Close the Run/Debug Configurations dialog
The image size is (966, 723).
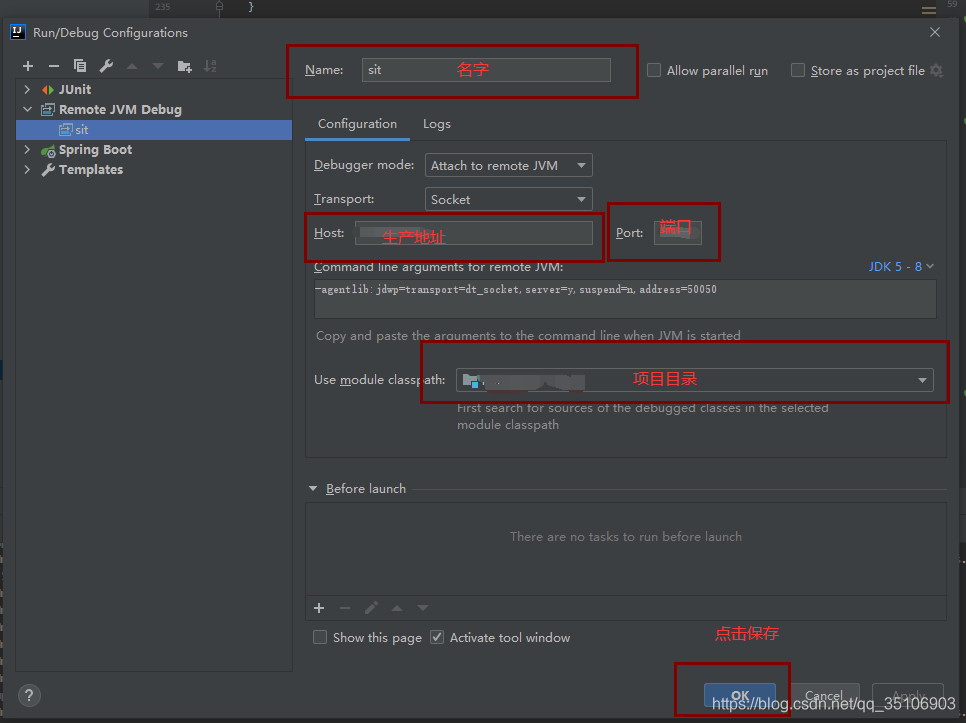pyautogui.click(x=935, y=32)
